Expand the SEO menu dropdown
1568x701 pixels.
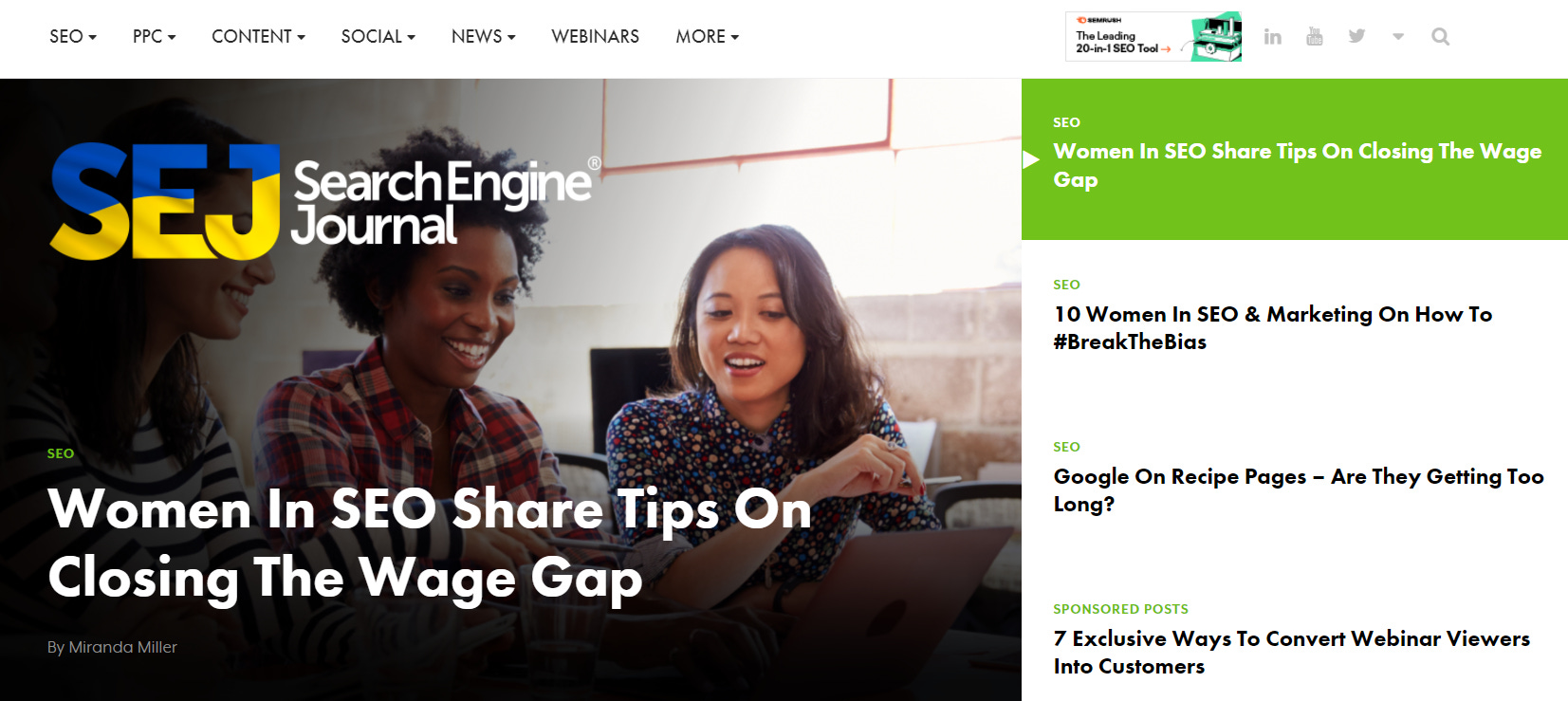coord(73,37)
